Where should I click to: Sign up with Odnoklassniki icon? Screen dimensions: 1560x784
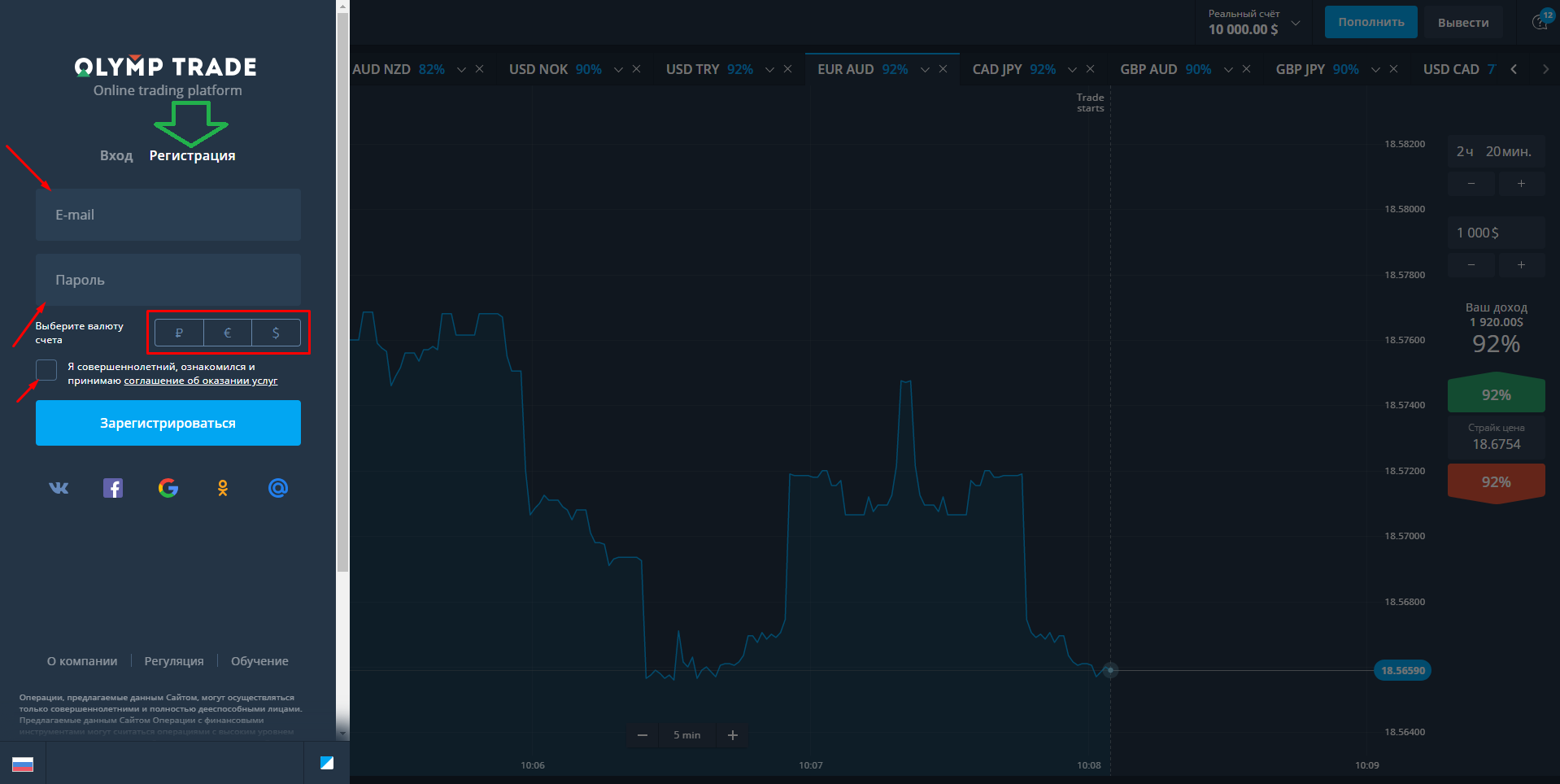(x=223, y=488)
